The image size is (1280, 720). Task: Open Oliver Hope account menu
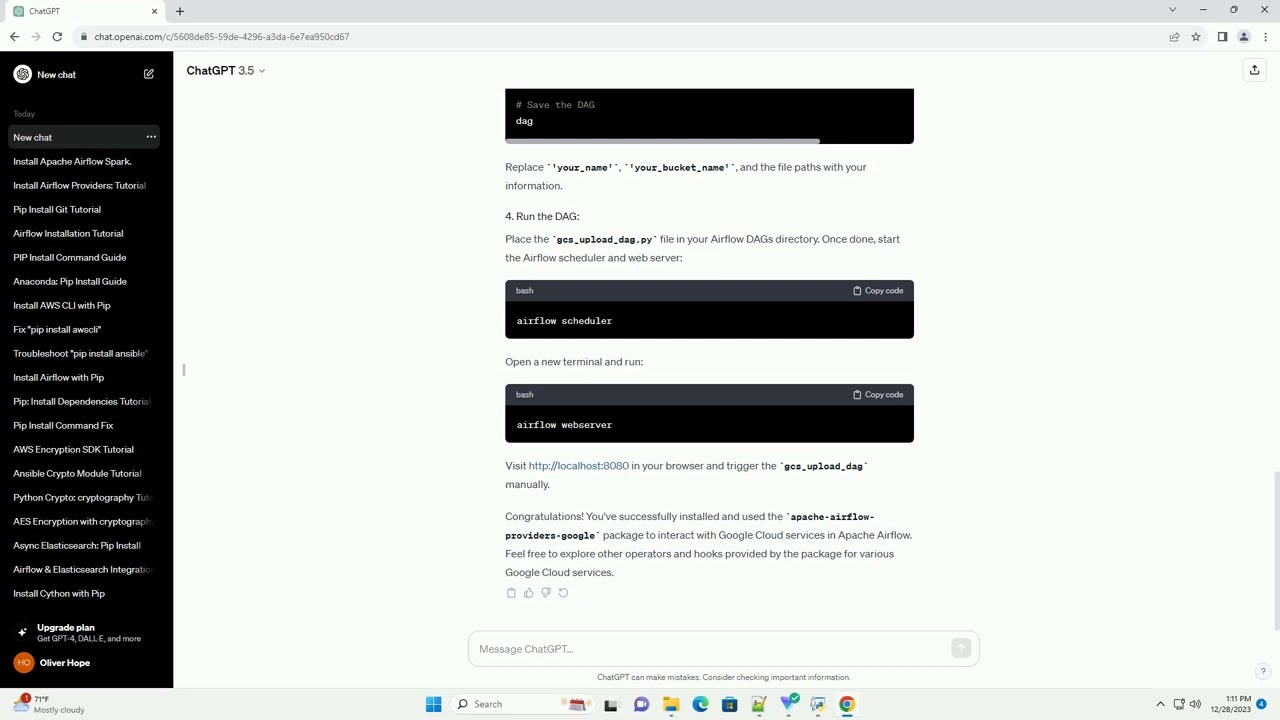click(x=86, y=662)
